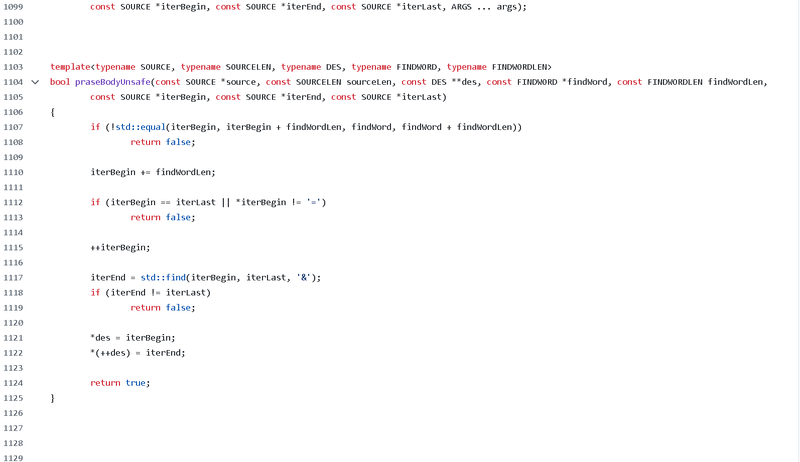Click 'return true;' statement
800x462 pixels.
[120, 383]
